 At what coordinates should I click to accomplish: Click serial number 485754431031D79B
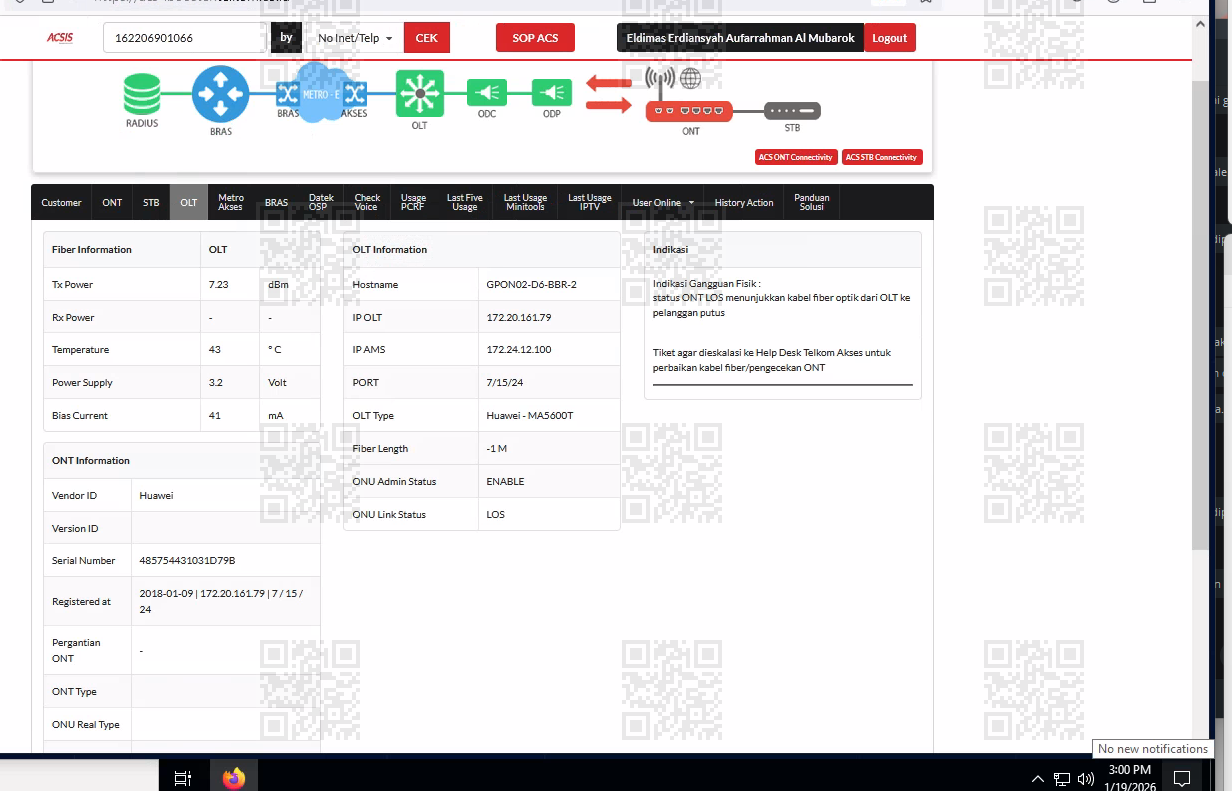tap(187, 561)
